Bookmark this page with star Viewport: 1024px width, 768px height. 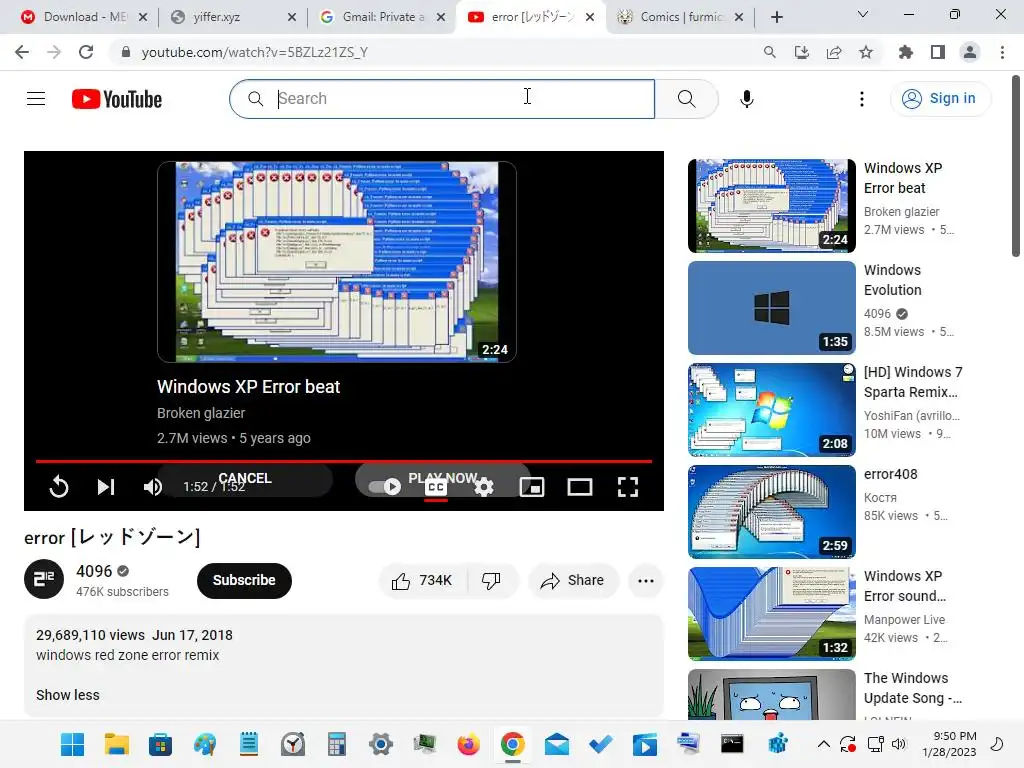(866, 52)
